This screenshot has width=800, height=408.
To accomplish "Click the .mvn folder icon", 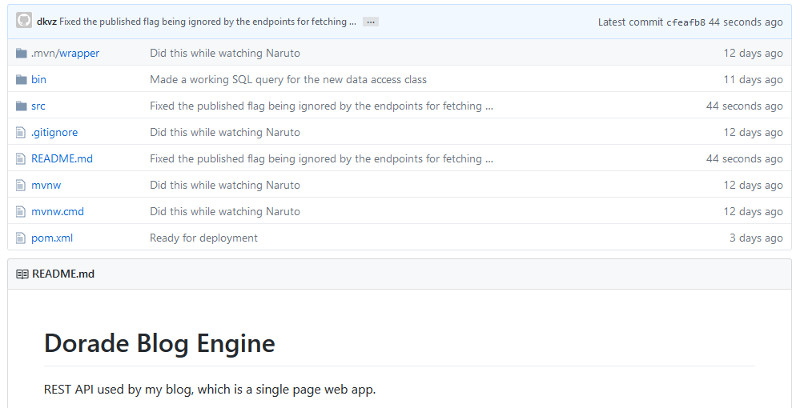I will (x=22, y=53).
